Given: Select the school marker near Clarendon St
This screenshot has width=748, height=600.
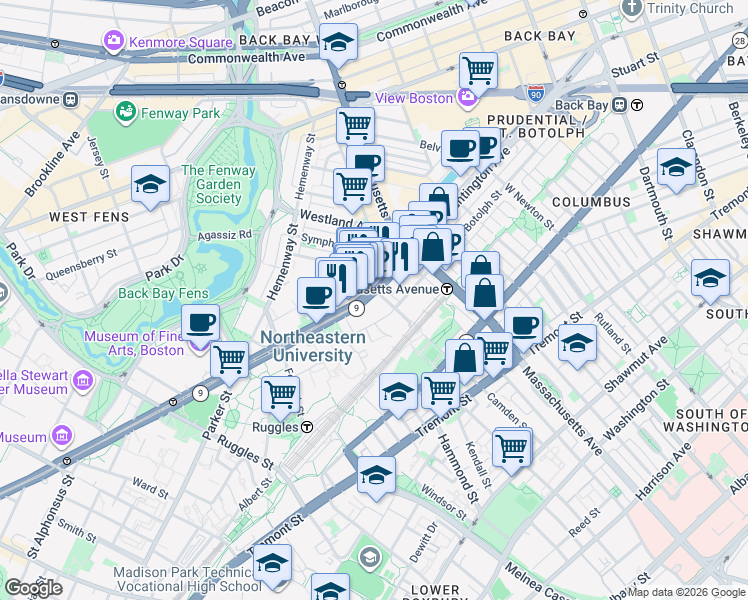Looking at the screenshot, I should tap(676, 168).
